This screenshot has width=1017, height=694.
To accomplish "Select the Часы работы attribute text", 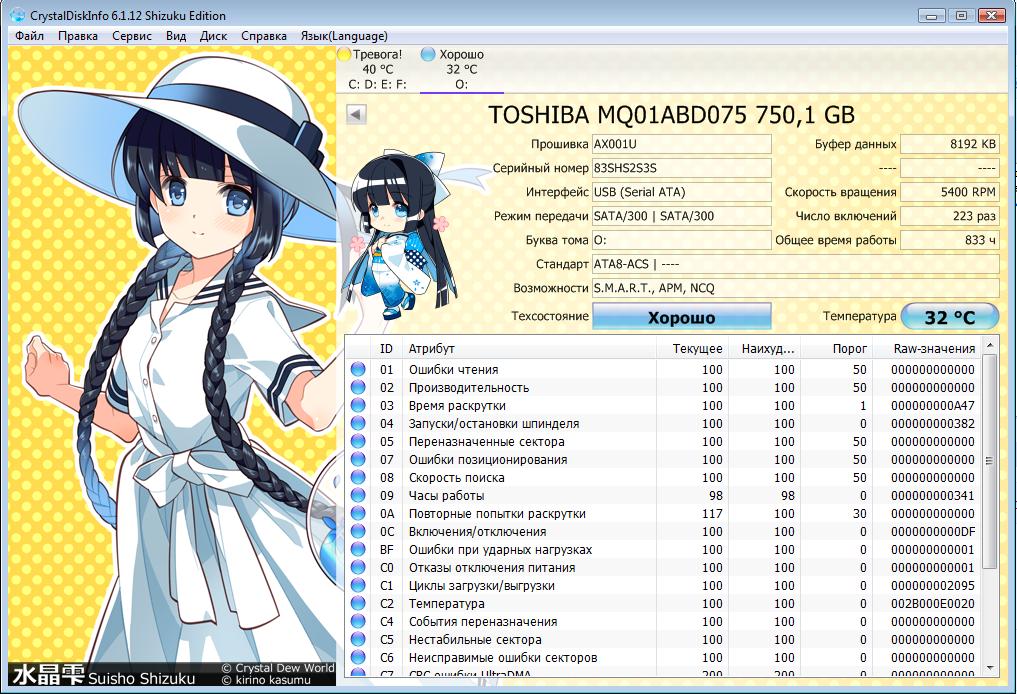I will click(x=446, y=496).
